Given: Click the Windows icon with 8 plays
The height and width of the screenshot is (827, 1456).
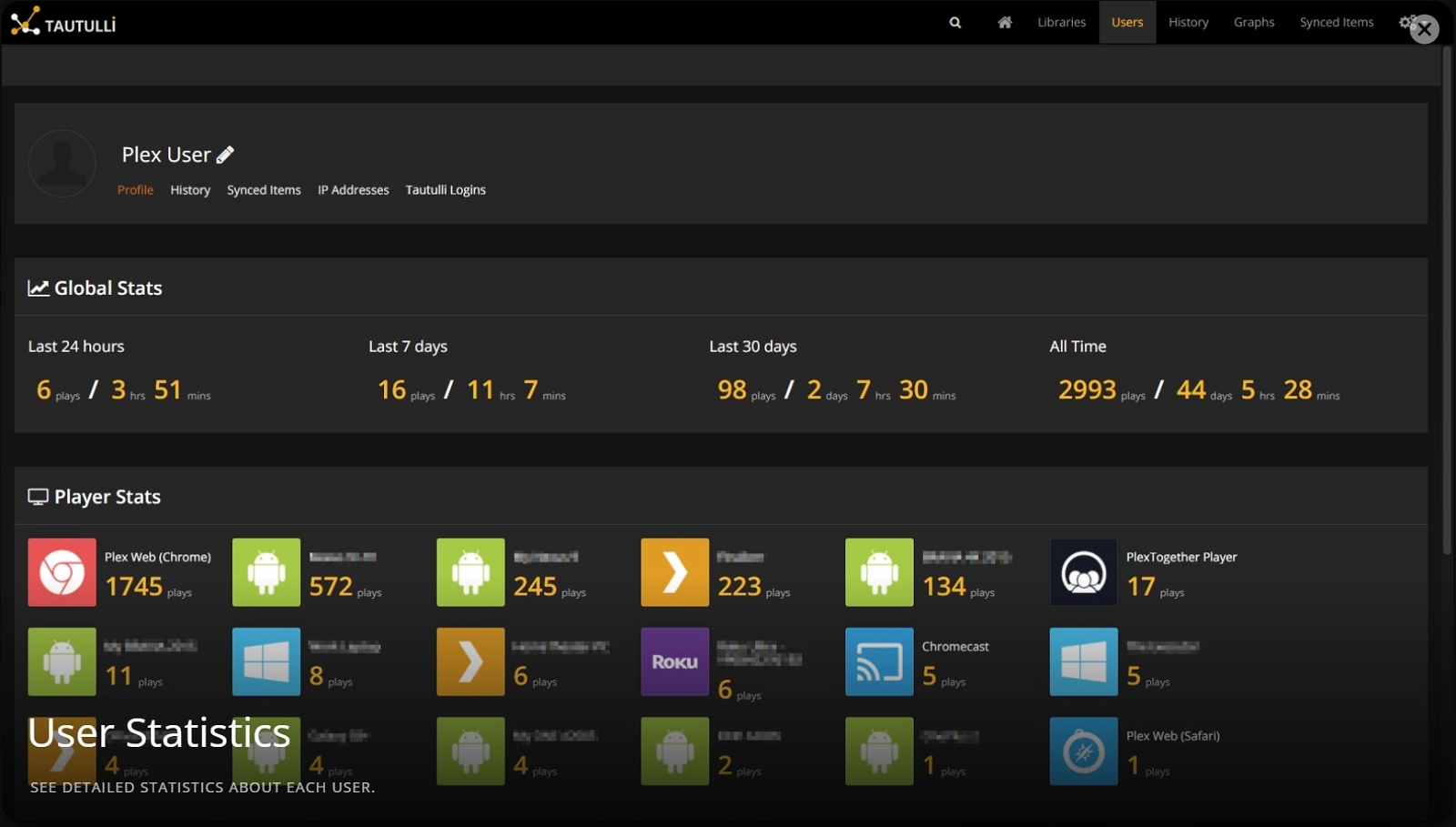Looking at the screenshot, I should 267,661.
